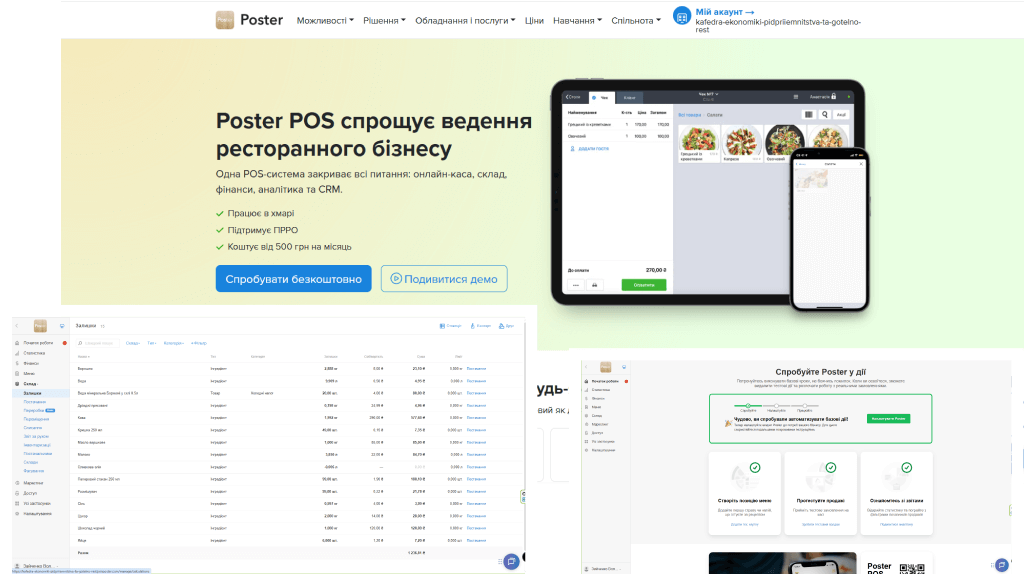Open the Склад filter dropdown in Залишки window

click(133, 343)
